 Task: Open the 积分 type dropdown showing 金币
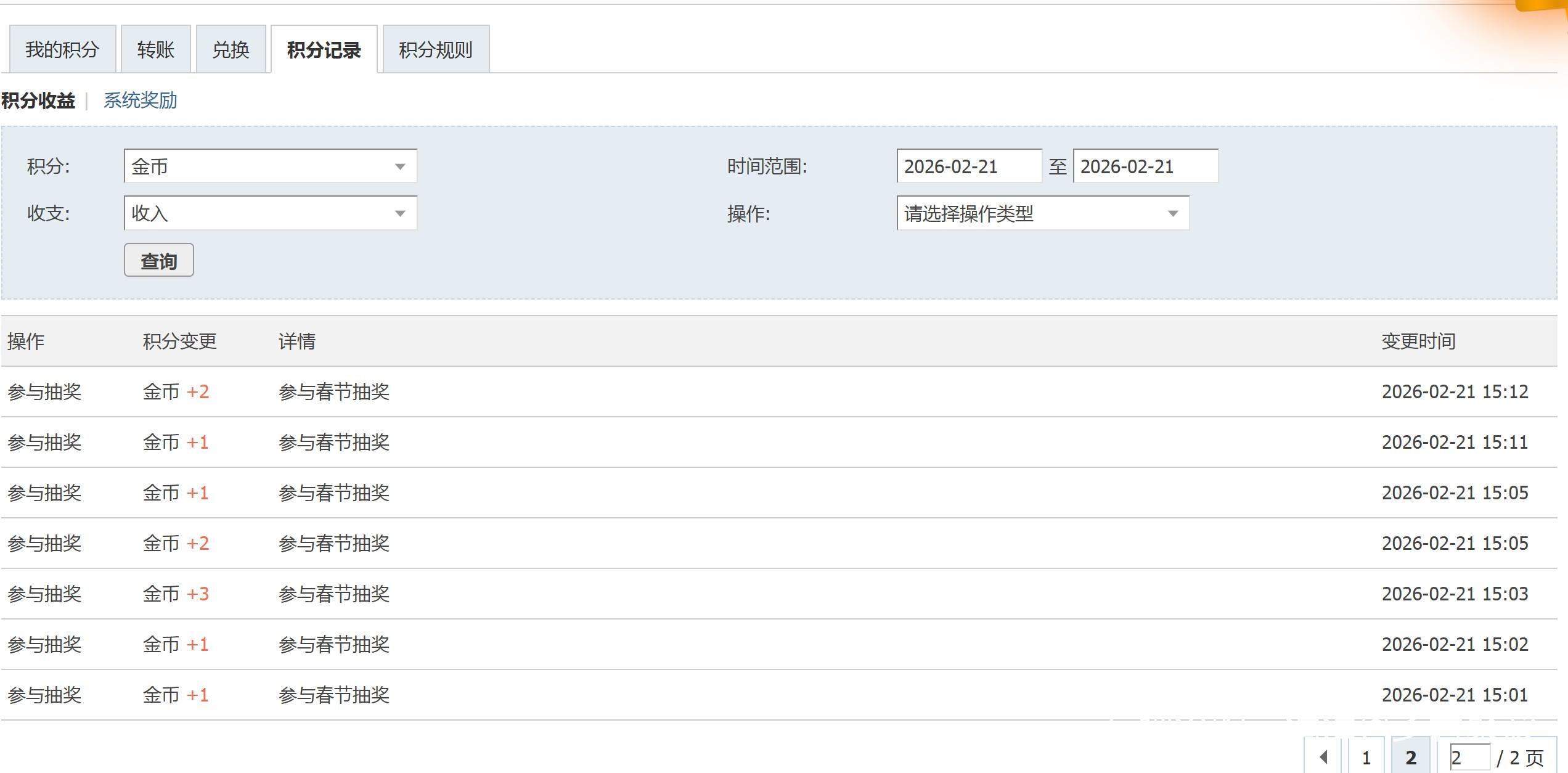click(270, 166)
